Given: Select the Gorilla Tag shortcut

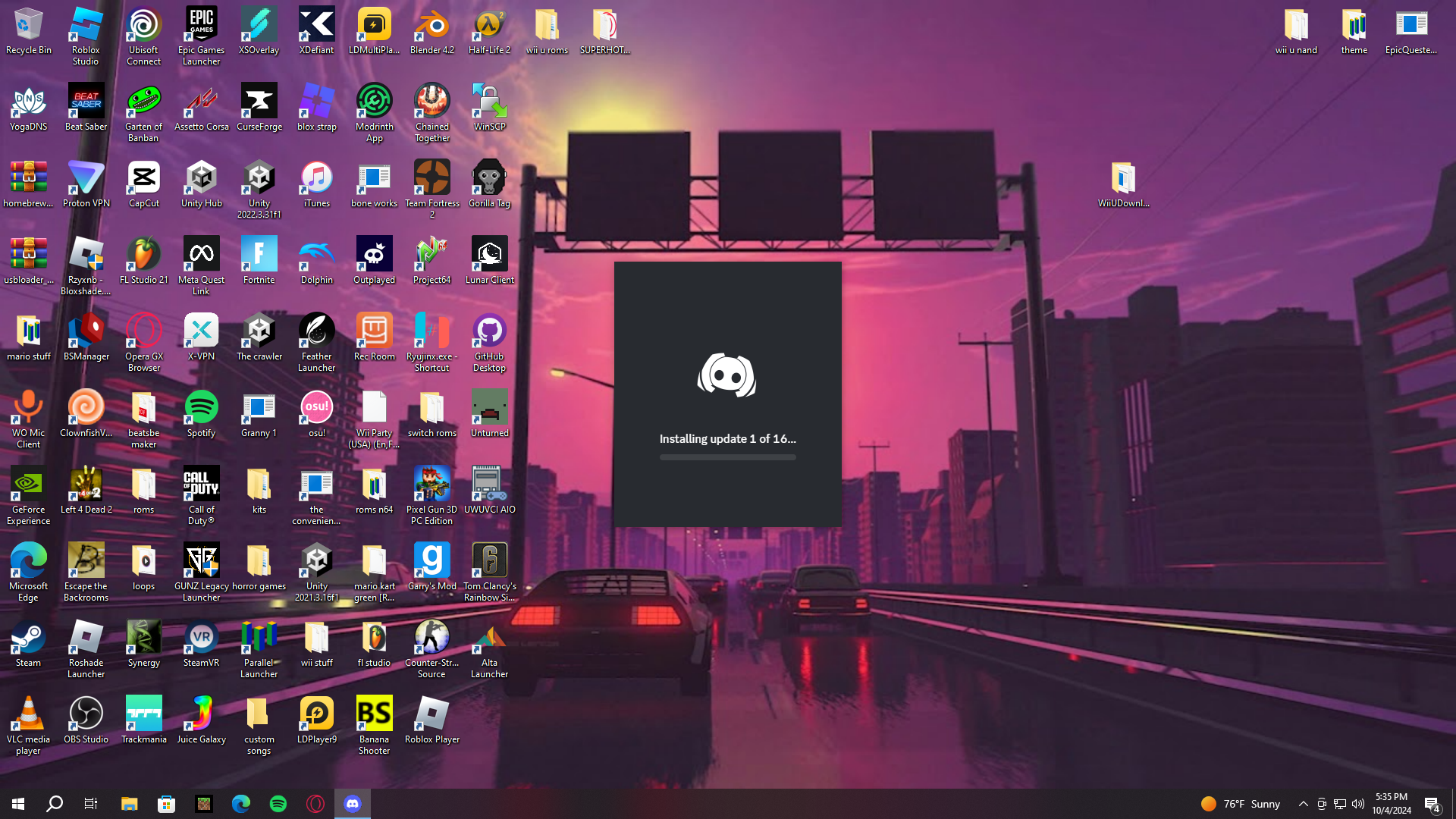Looking at the screenshot, I should coord(489,185).
